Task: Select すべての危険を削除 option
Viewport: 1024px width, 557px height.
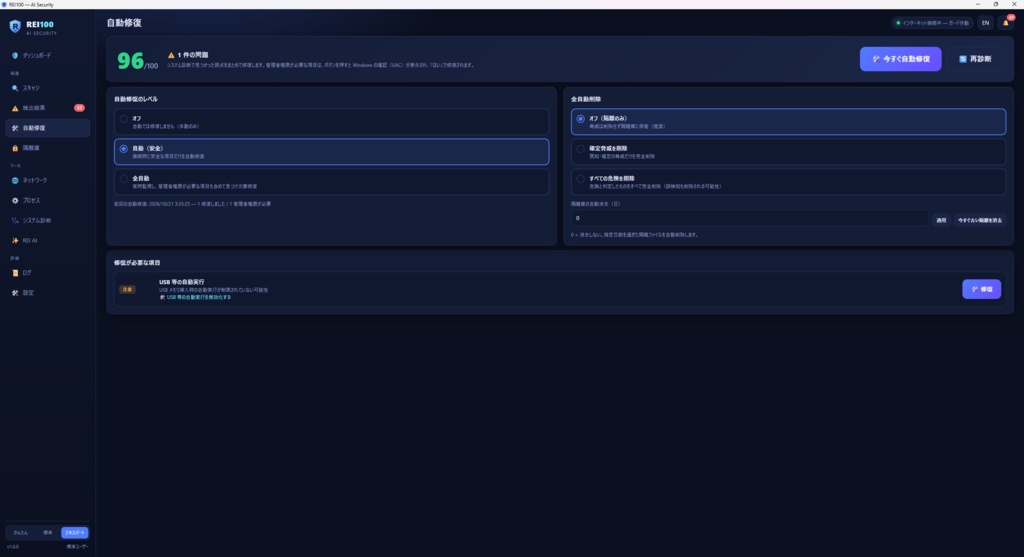Action: tap(788, 182)
